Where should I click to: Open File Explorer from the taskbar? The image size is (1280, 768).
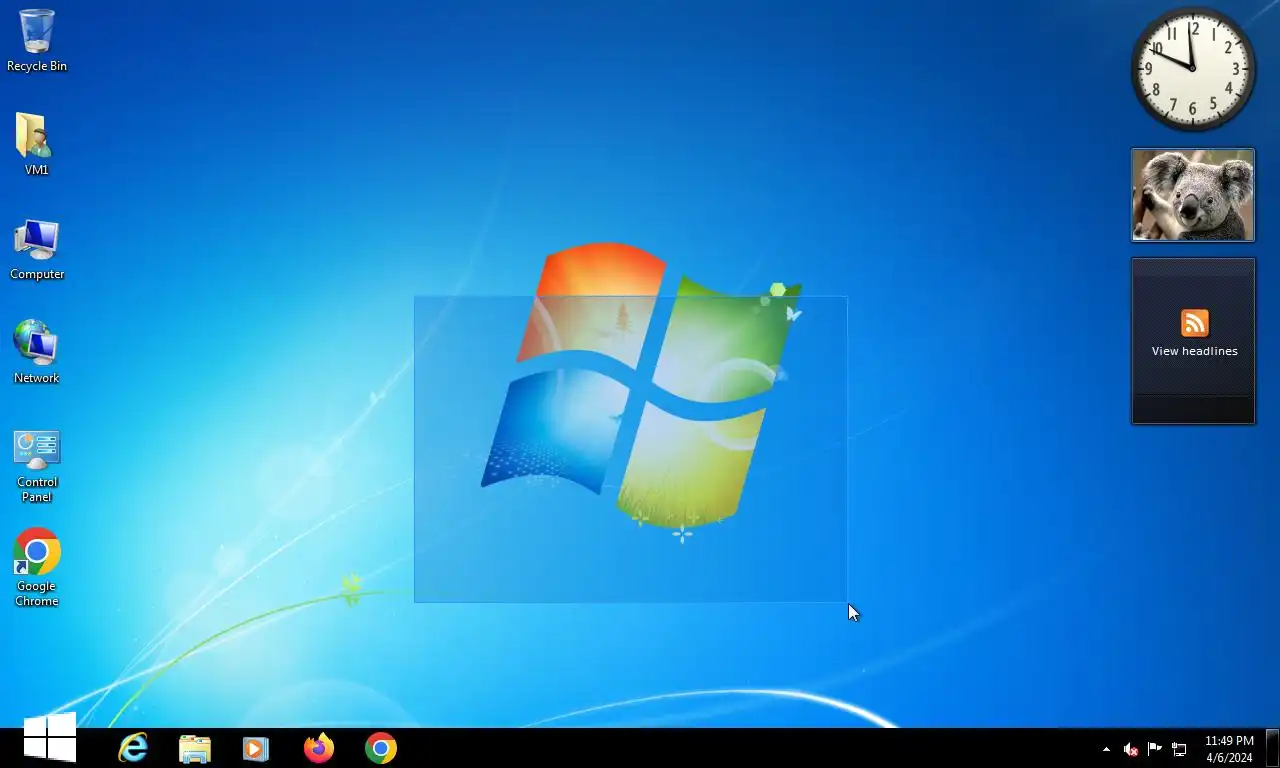195,748
